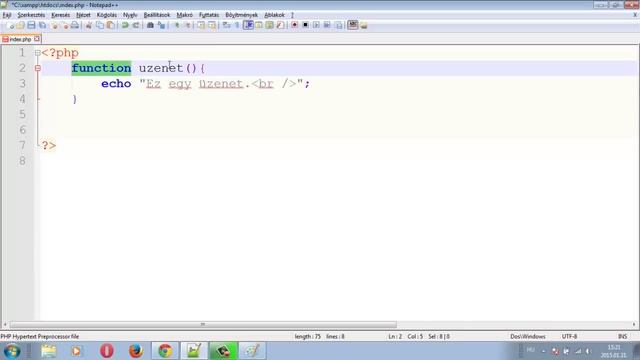
Task: Click the Copy toolbar icon
Action: [100, 25]
